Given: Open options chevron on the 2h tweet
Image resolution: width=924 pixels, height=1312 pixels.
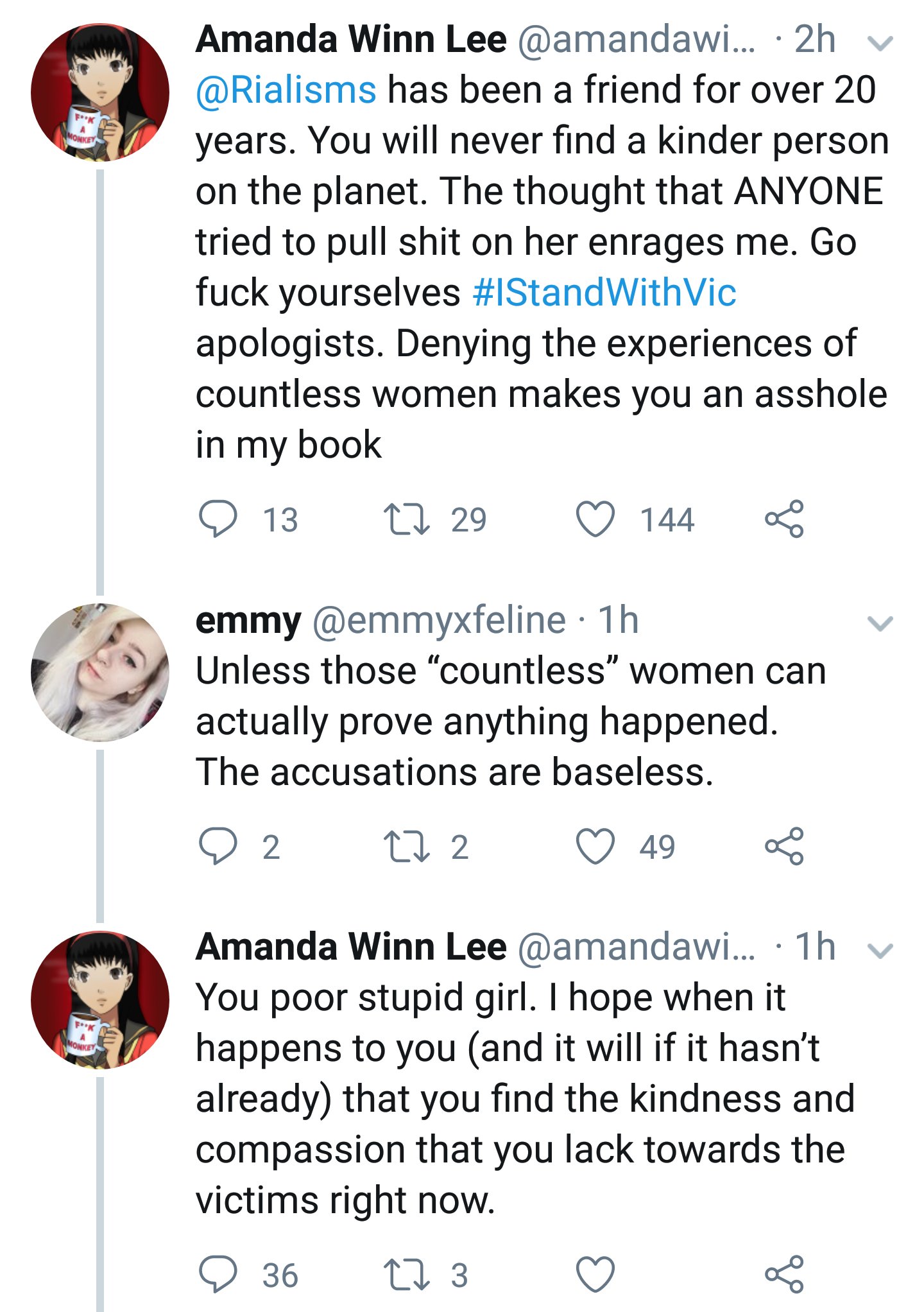Looking at the screenshot, I should click(880, 43).
